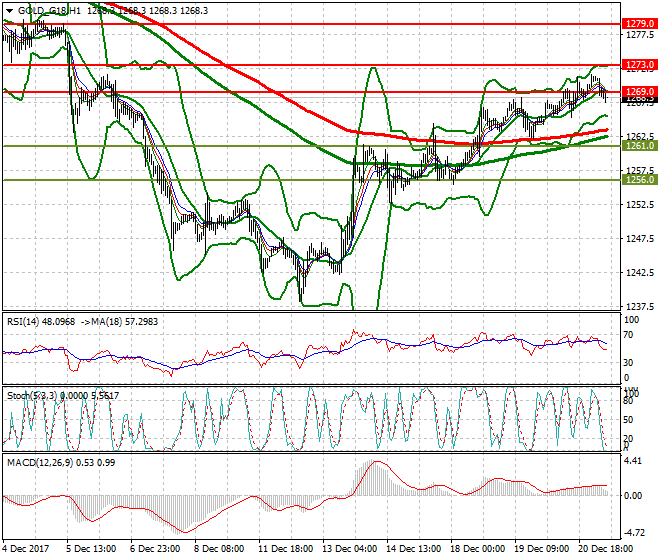Viewport: 660px width, 560px height.
Task: Click the 18 Dec 00:00 time axis label
Action: click(x=478, y=549)
